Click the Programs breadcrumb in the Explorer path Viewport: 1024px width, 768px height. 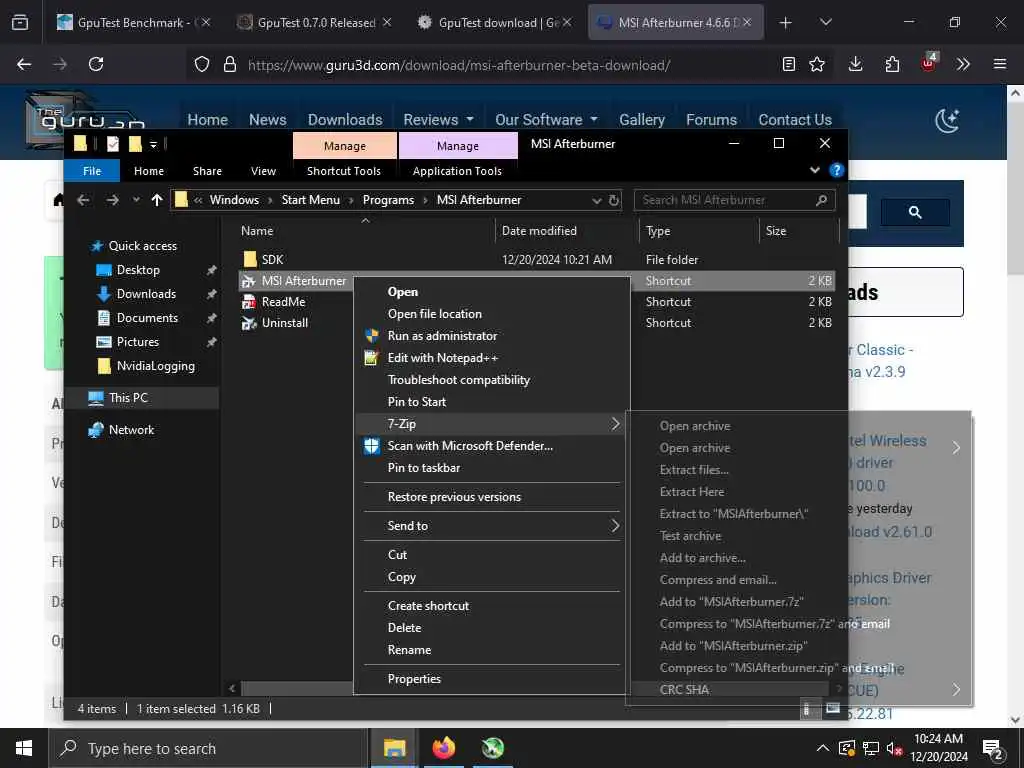388,200
